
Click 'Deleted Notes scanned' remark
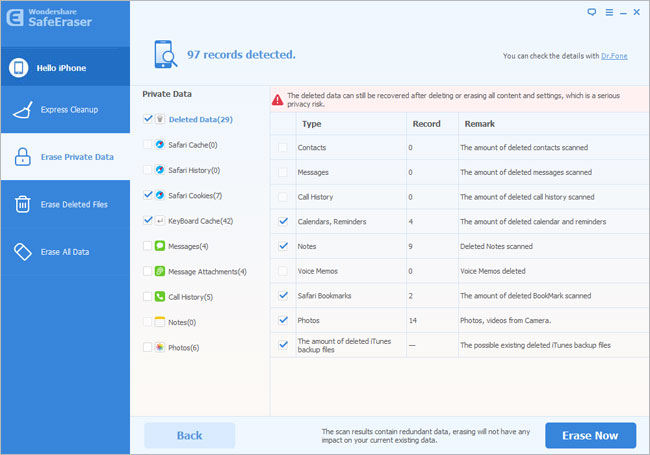496,246
